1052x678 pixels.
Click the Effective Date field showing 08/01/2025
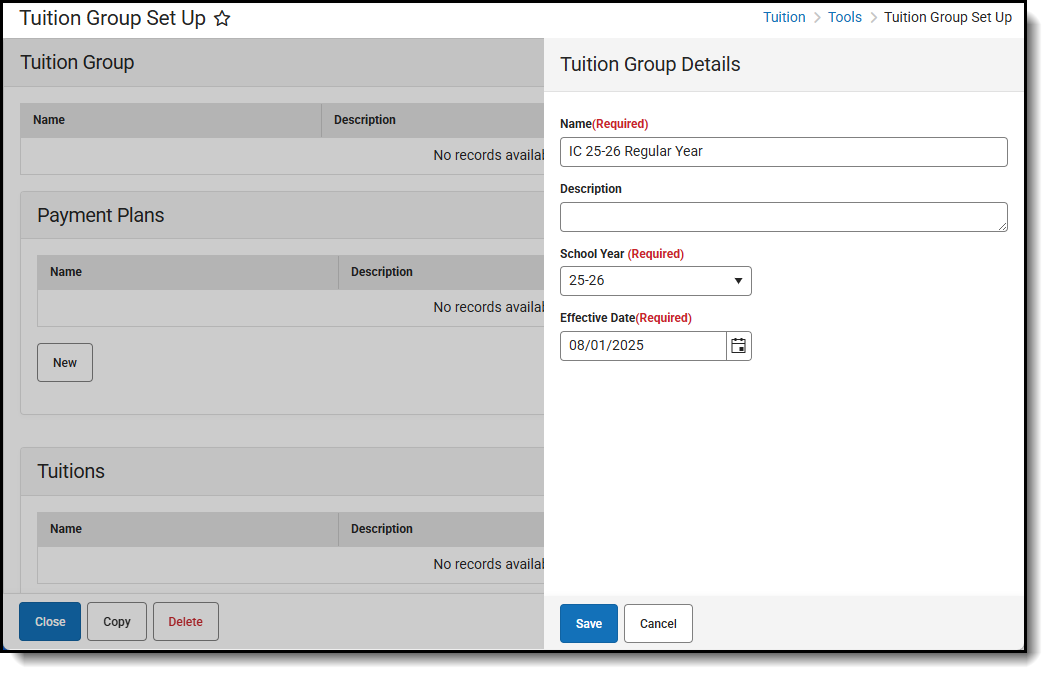(x=643, y=346)
